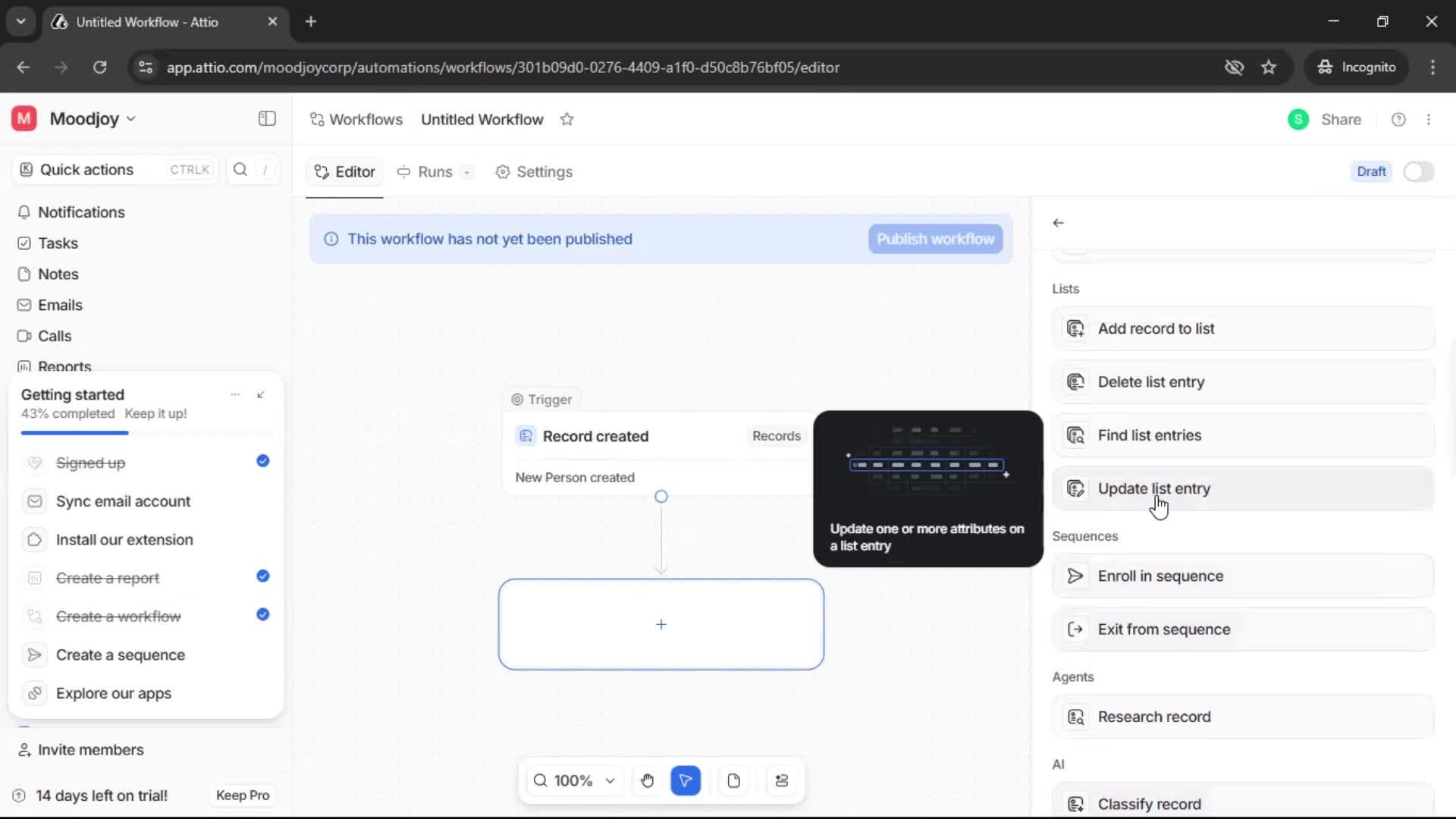The image size is (1456, 819).
Task: Star the Untitled Workflow
Action: pos(567,119)
